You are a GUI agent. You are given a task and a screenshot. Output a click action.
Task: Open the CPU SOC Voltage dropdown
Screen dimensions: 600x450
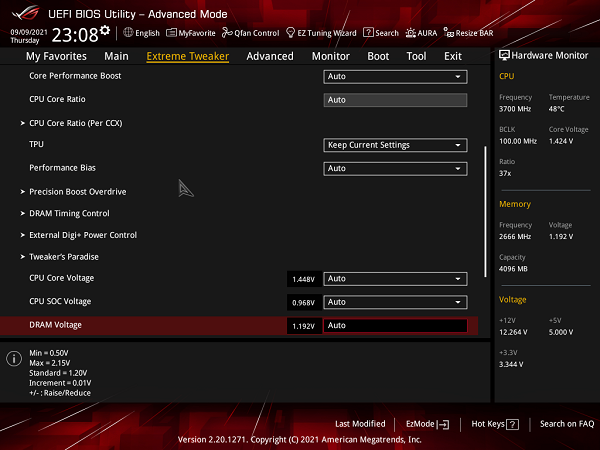(395, 302)
